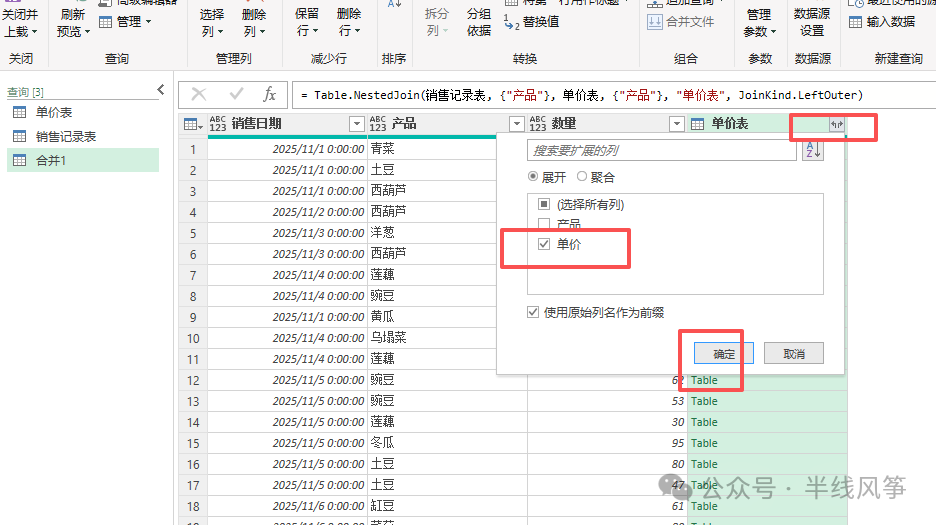This screenshot has height=525, width=936.
Task: Click the data type icon of 产品 column
Action: pos(378,124)
